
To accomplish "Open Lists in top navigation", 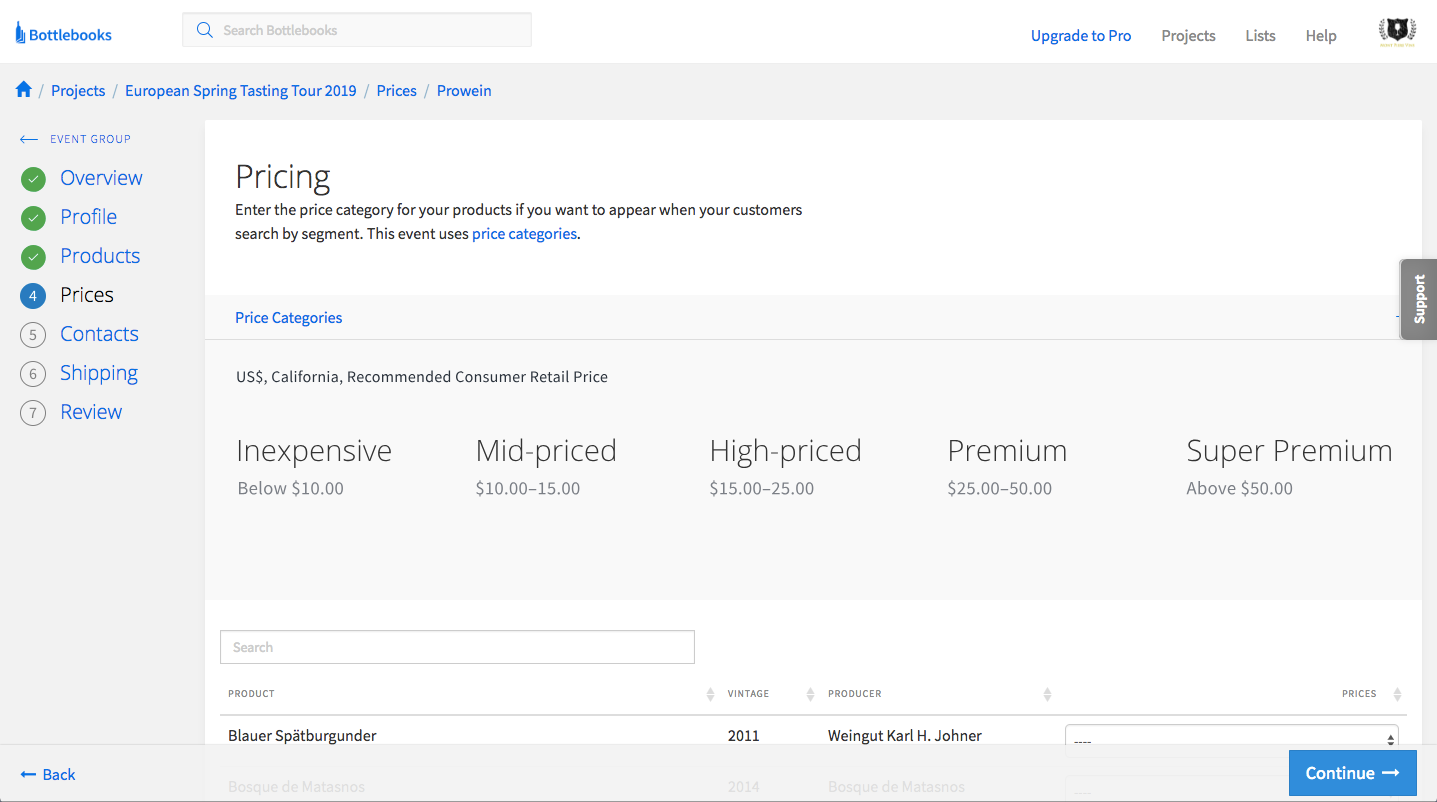I will click(1260, 36).
